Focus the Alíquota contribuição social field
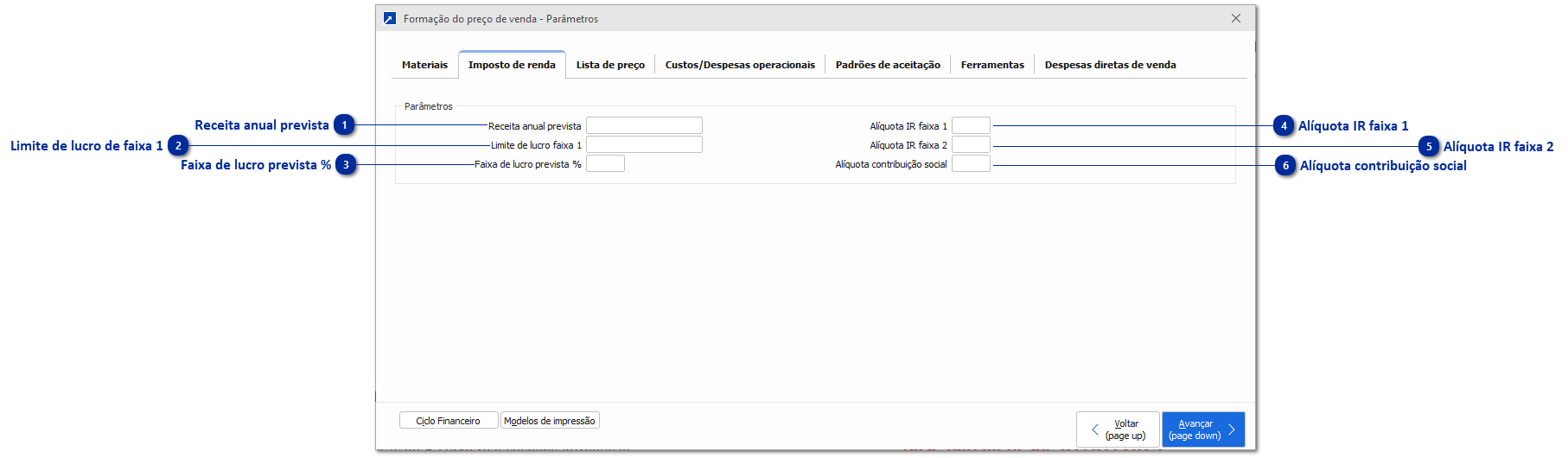The width and height of the screenshot is (1568, 458). [971, 163]
